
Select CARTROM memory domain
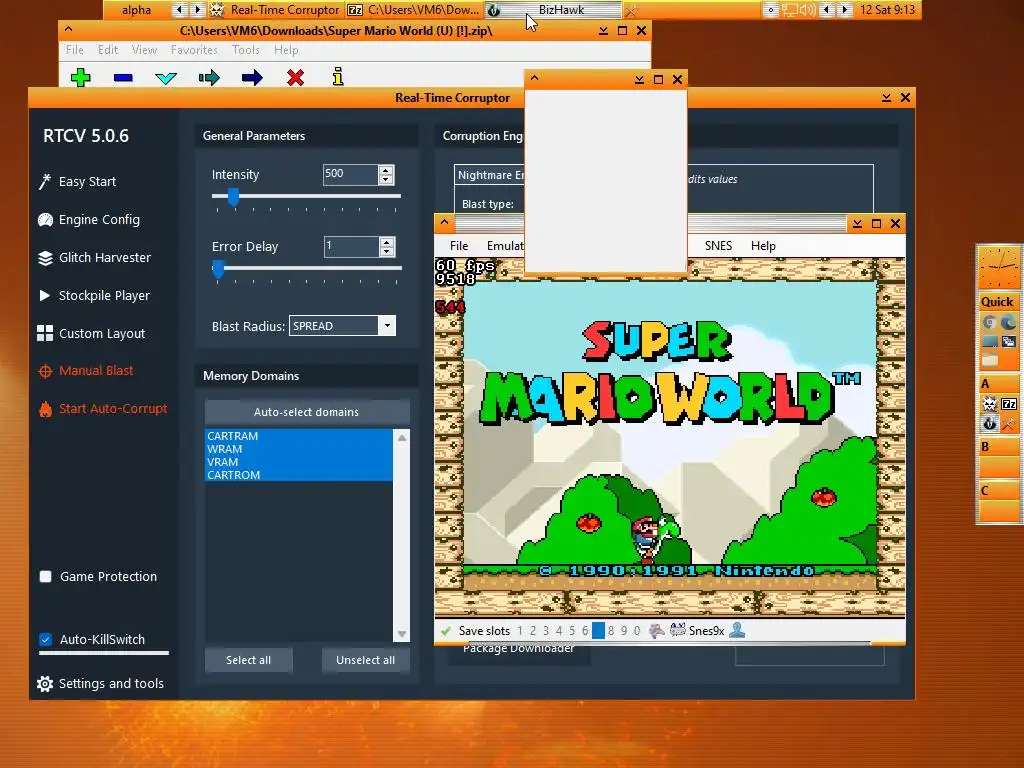click(x=298, y=475)
